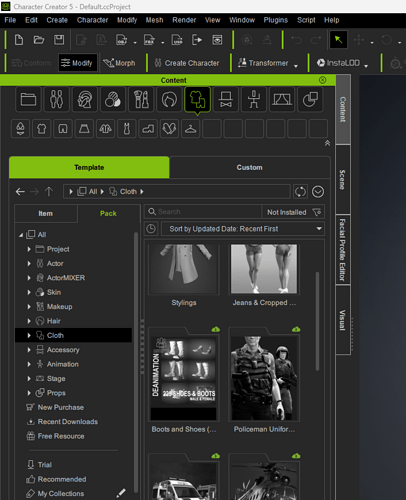Click the Search content input field
This screenshot has width=406, height=500.
coord(203,212)
